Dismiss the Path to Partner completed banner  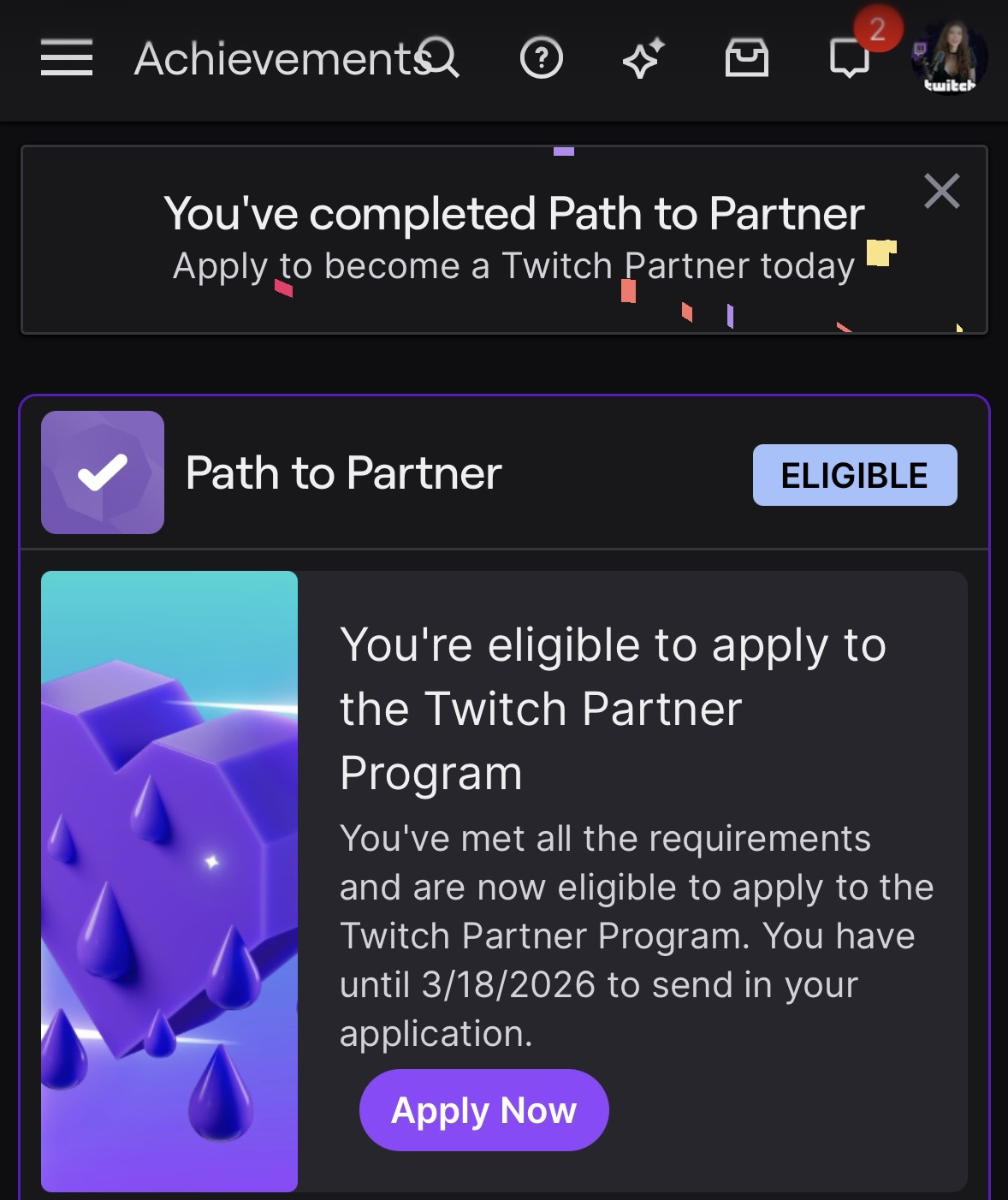point(942,191)
